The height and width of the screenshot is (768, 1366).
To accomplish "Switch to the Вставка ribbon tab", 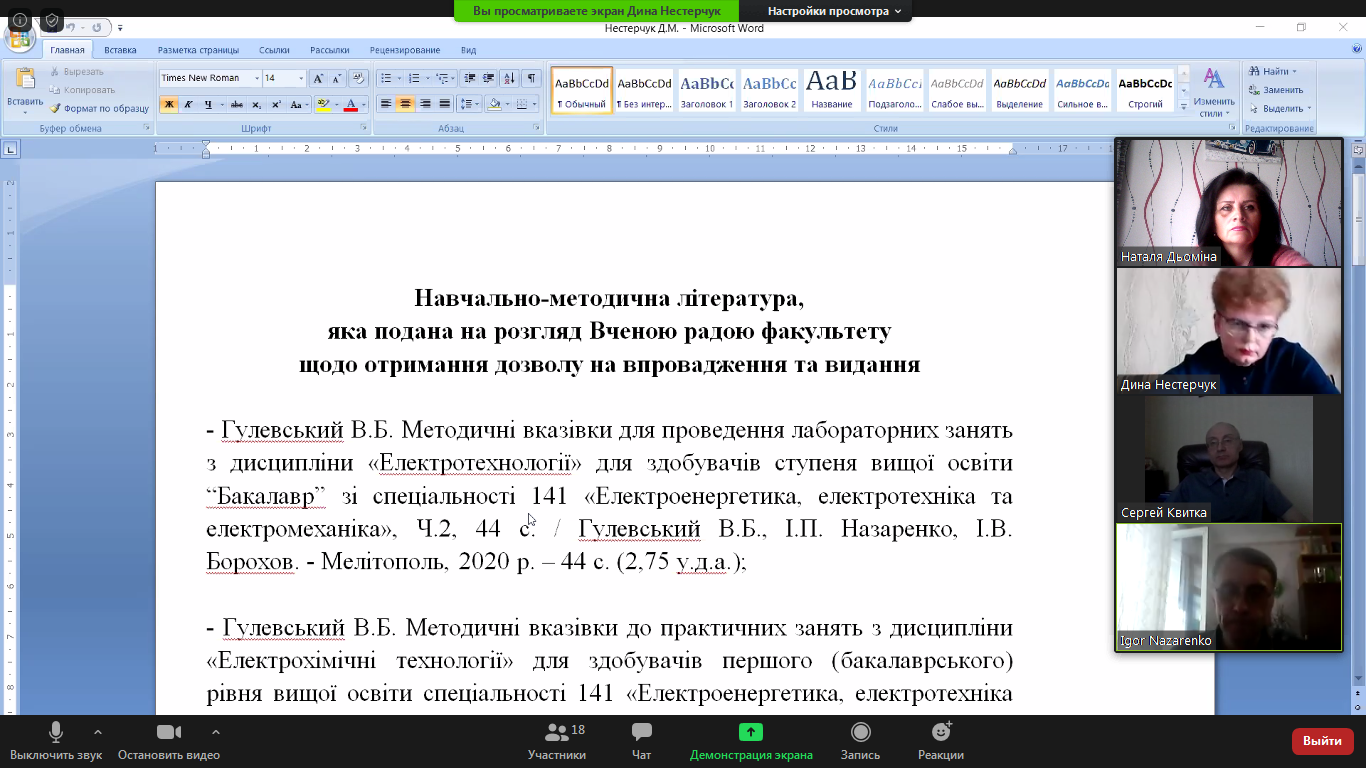I will 120,50.
